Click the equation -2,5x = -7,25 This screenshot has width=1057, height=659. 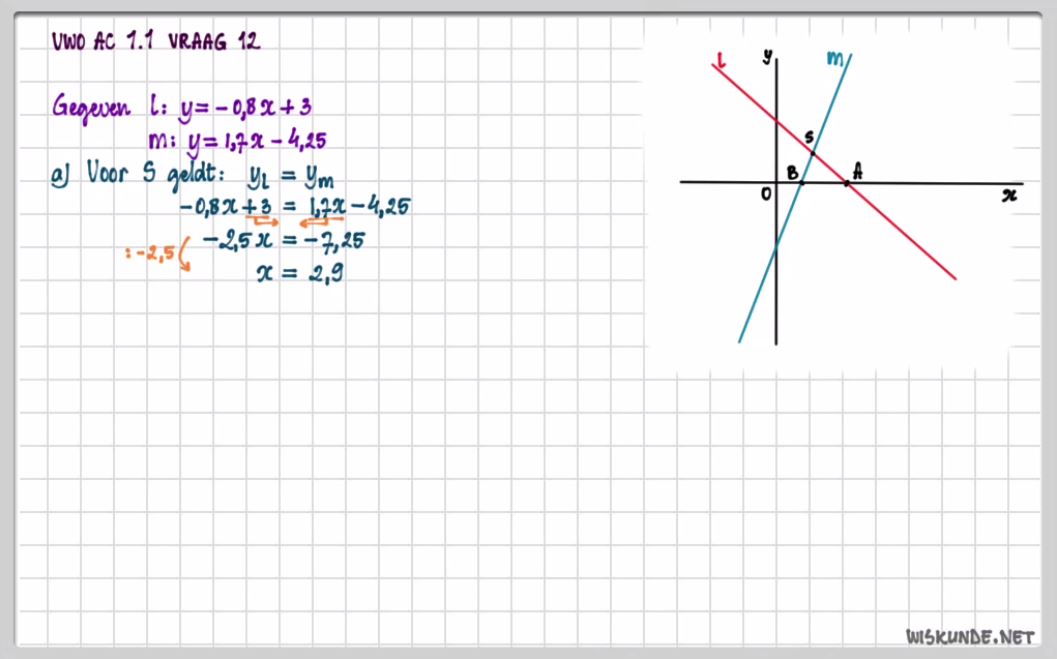click(x=281, y=239)
